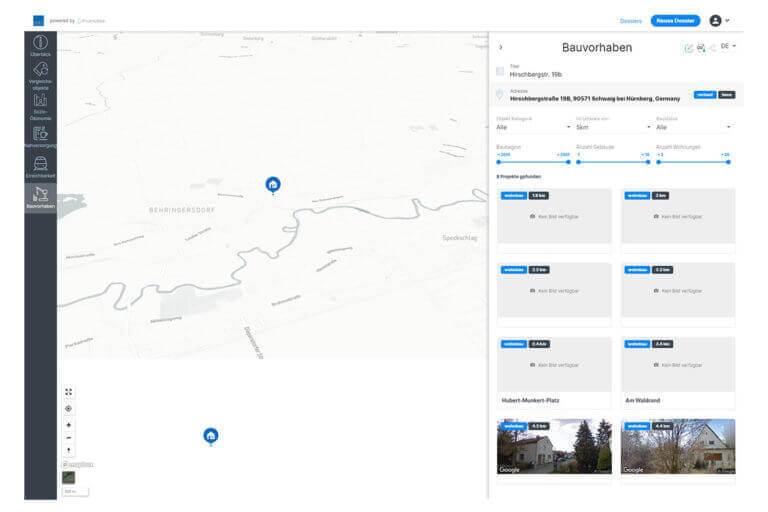Screen dimensions: 768x512
Task: Click the map fullscreen icon
Action: [68, 392]
